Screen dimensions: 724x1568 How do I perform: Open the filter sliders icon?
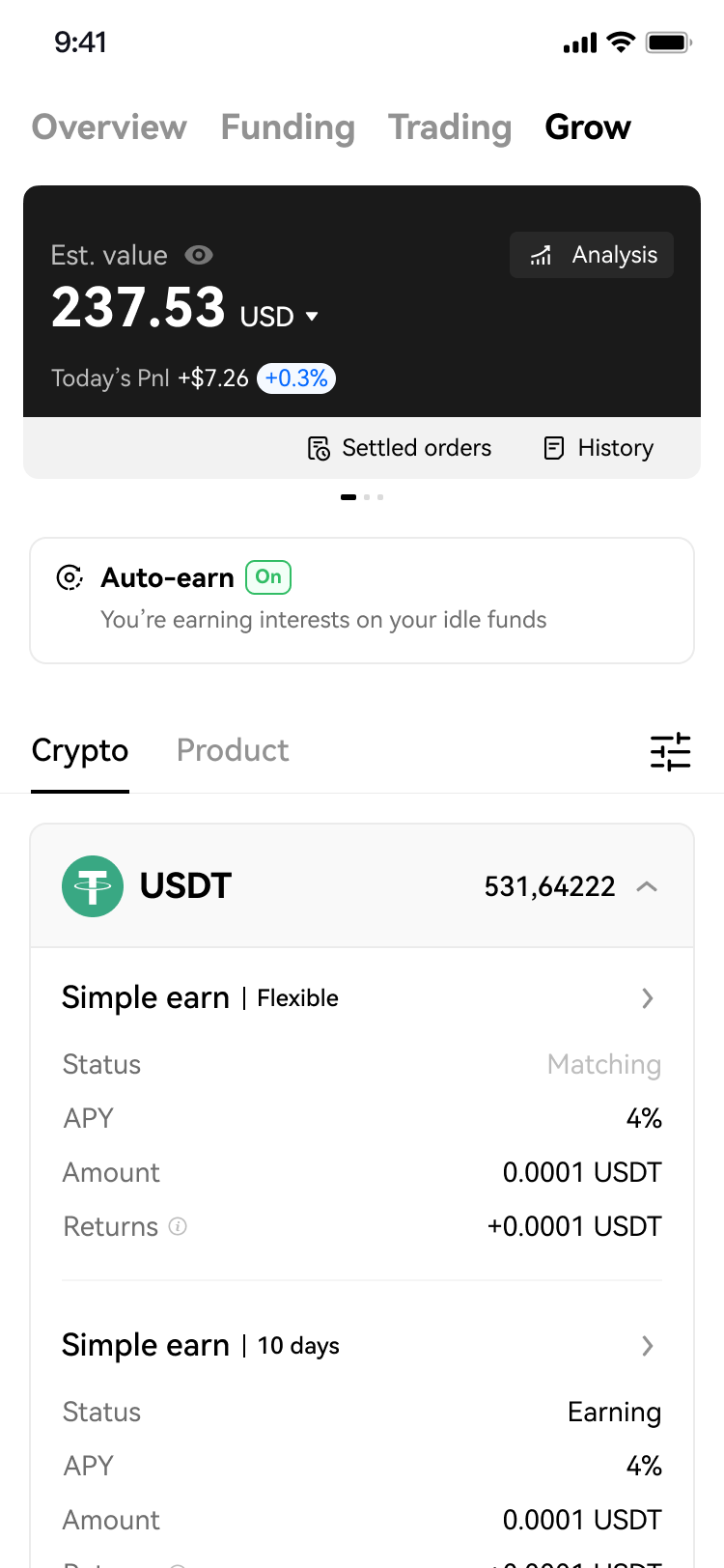pos(670,751)
